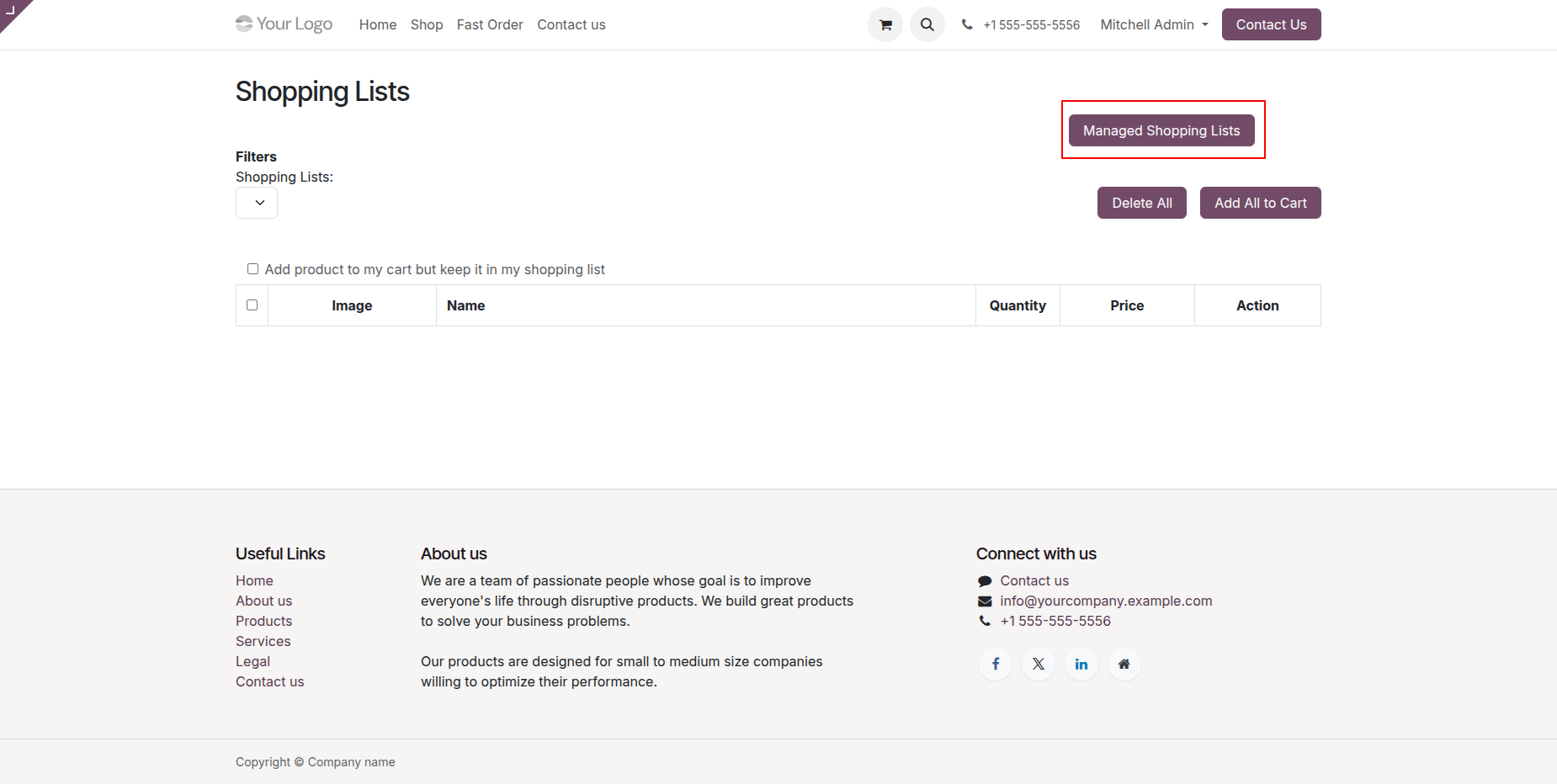Image resolution: width=1557 pixels, height=784 pixels.
Task: Open the Mitchell Admin user menu
Action: tap(1154, 24)
